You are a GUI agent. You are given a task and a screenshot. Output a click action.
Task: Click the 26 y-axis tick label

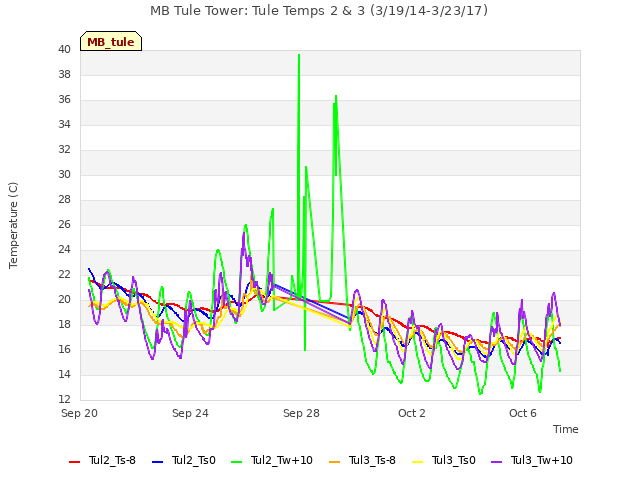[x=64, y=224]
